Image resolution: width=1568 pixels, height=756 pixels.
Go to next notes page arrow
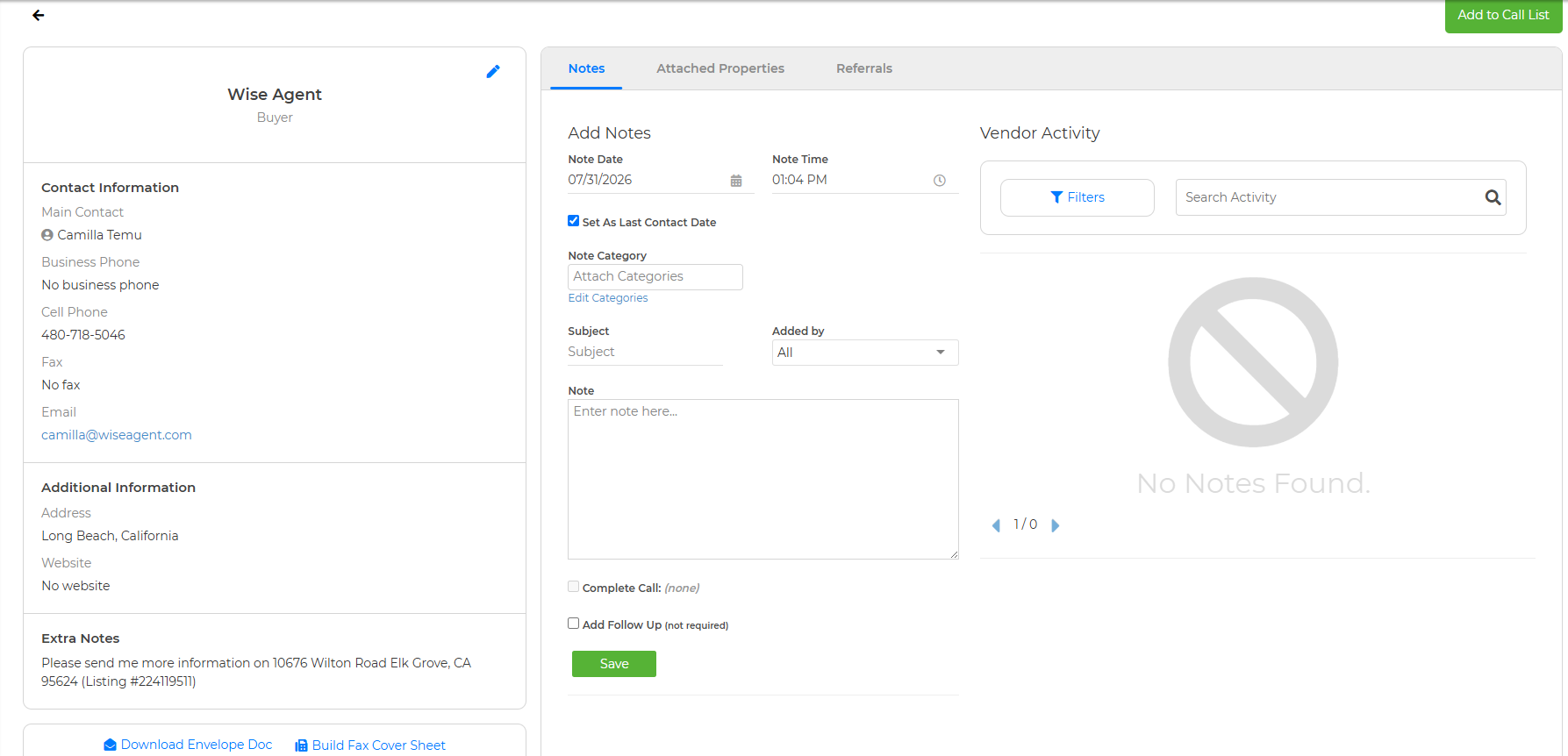click(1056, 525)
